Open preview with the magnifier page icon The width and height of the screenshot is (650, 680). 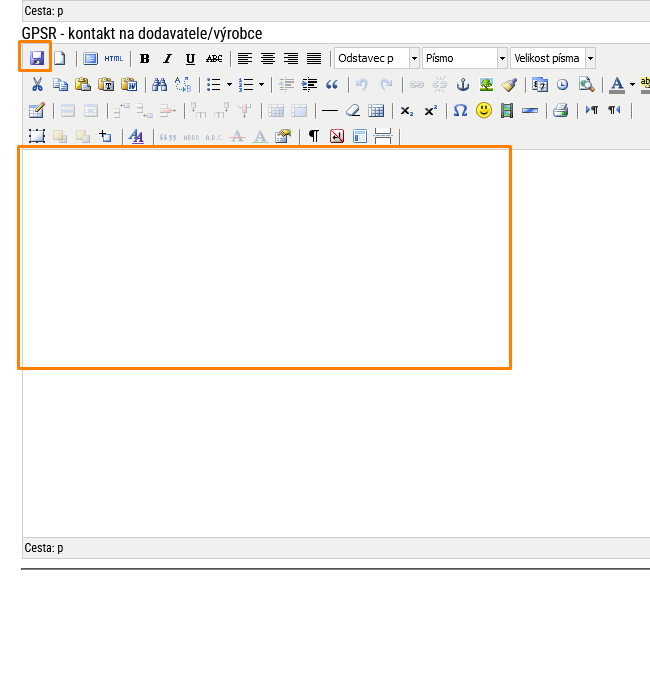pos(586,84)
